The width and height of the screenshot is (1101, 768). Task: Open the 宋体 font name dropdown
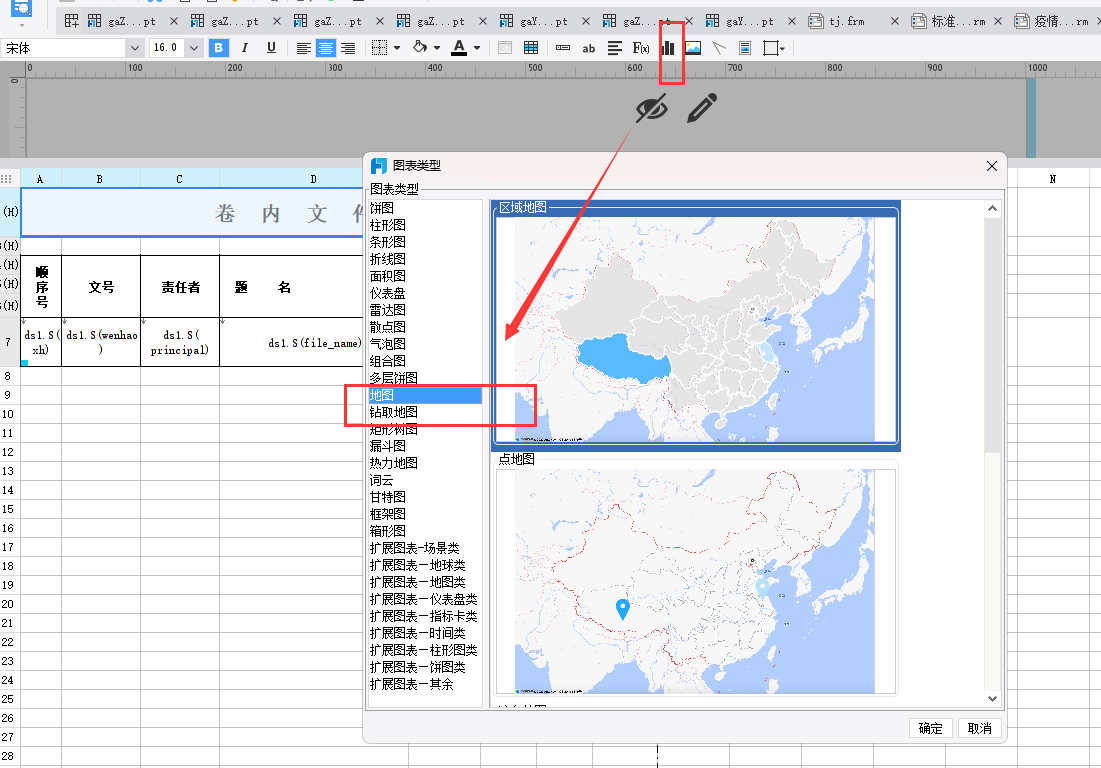point(135,48)
